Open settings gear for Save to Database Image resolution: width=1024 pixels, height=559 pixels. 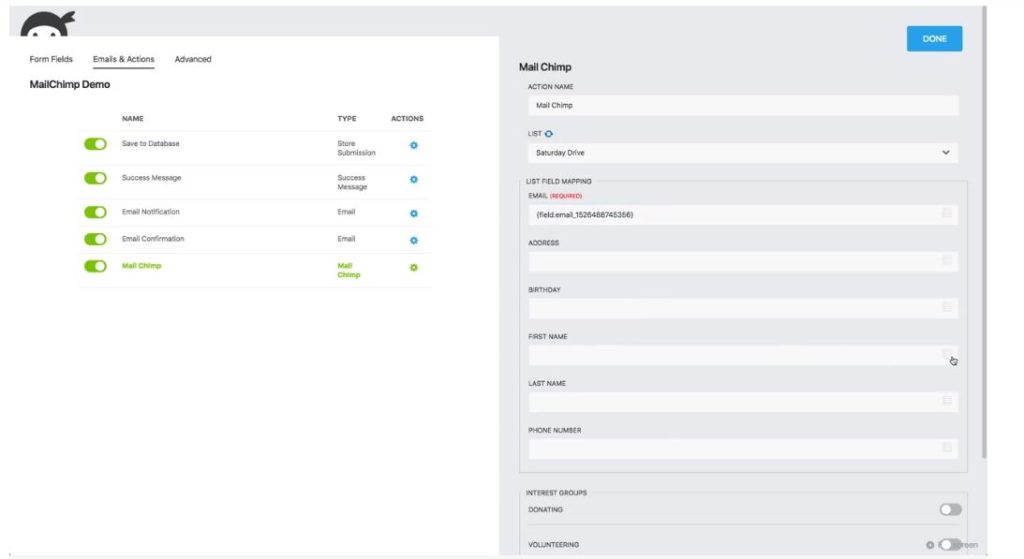tap(413, 146)
